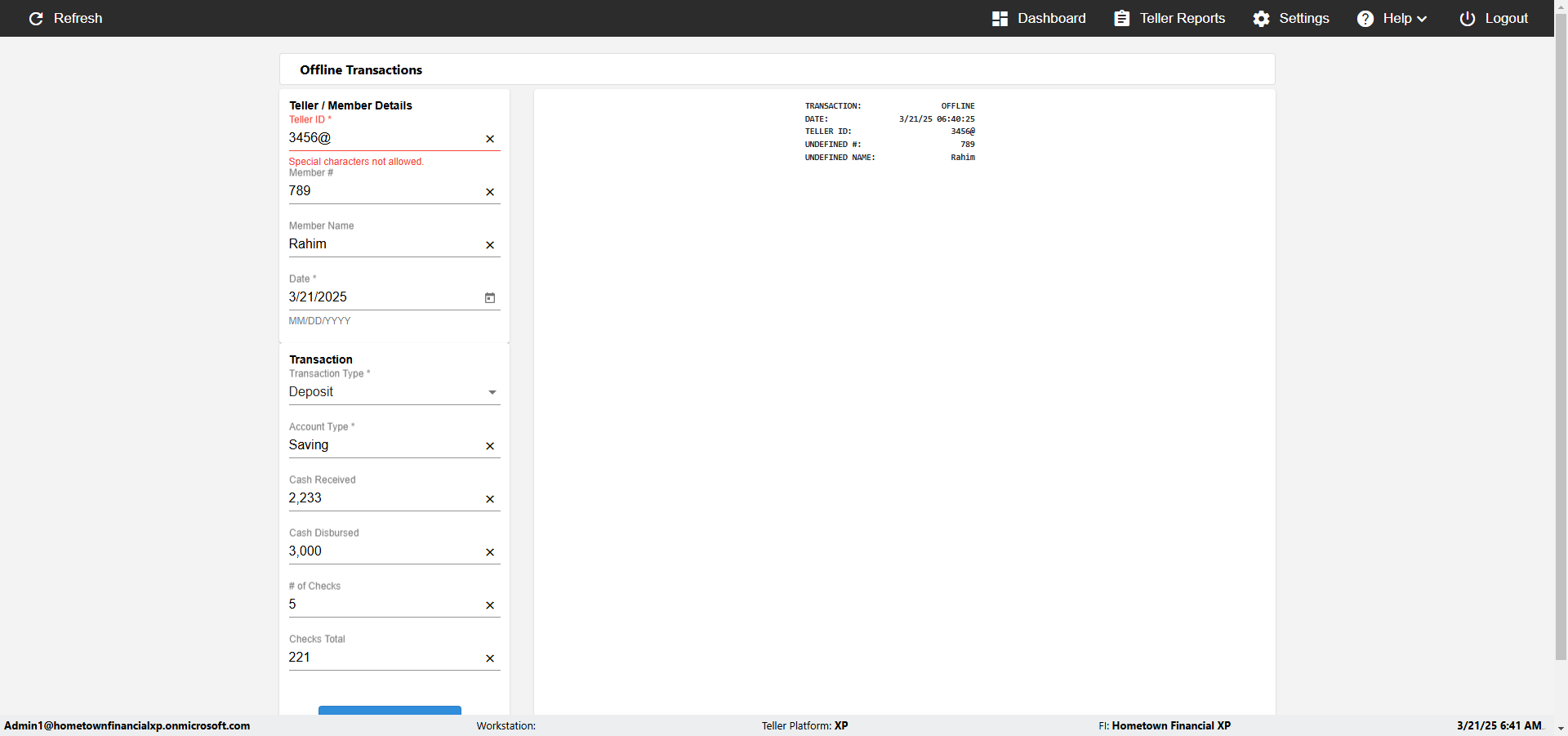Click the Settings gear icon
The width and height of the screenshot is (1568, 736).
pyautogui.click(x=1262, y=18)
